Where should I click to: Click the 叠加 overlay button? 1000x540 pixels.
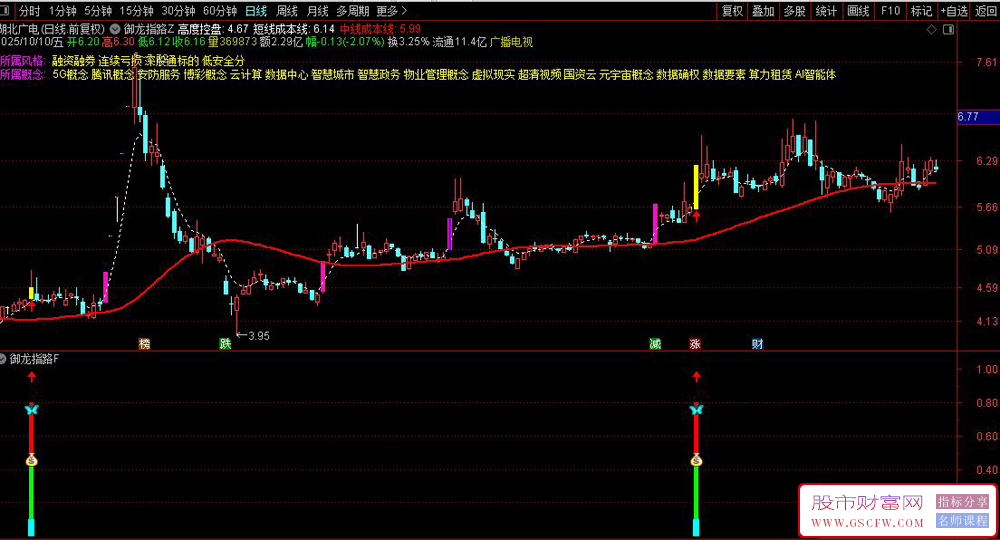(x=763, y=11)
